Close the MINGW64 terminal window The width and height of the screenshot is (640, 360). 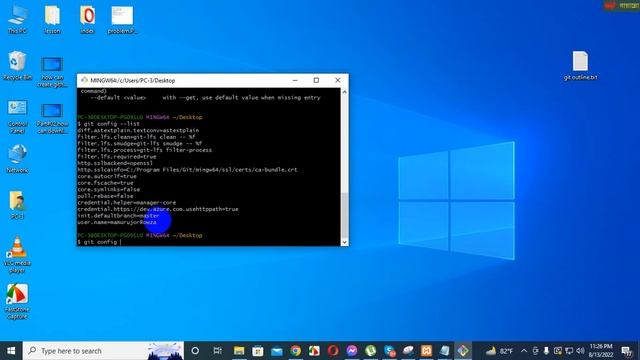pyautogui.click(x=338, y=80)
